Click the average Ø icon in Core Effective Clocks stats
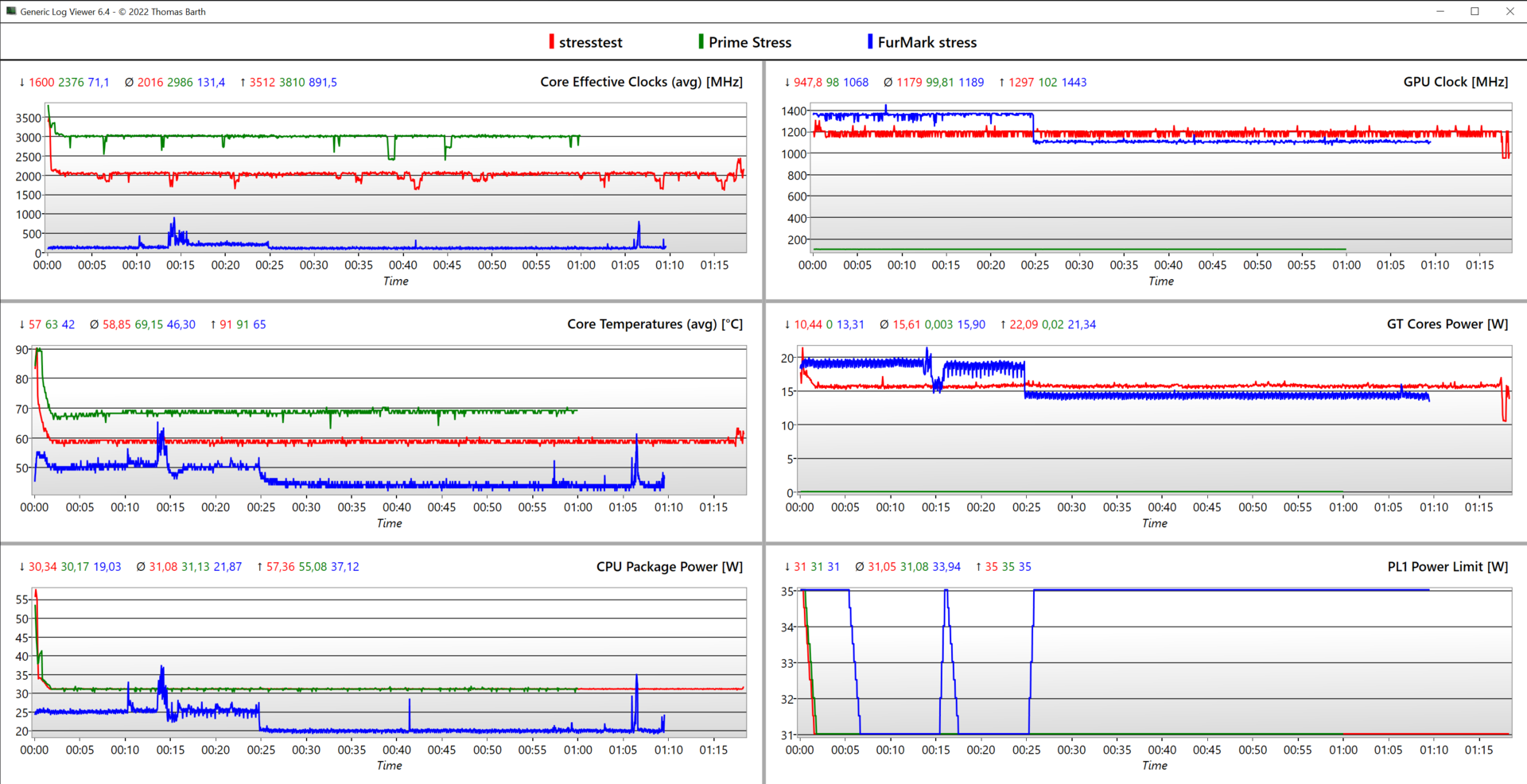 (x=129, y=82)
